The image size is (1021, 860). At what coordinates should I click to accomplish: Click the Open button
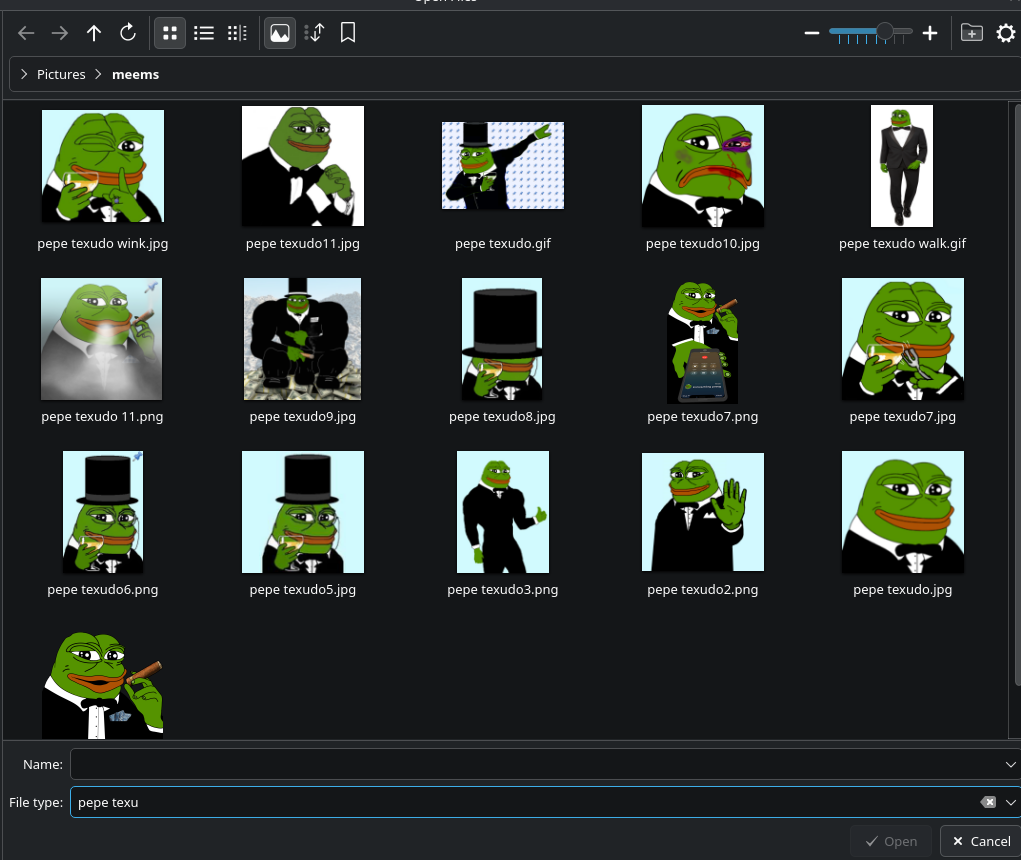[891, 841]
